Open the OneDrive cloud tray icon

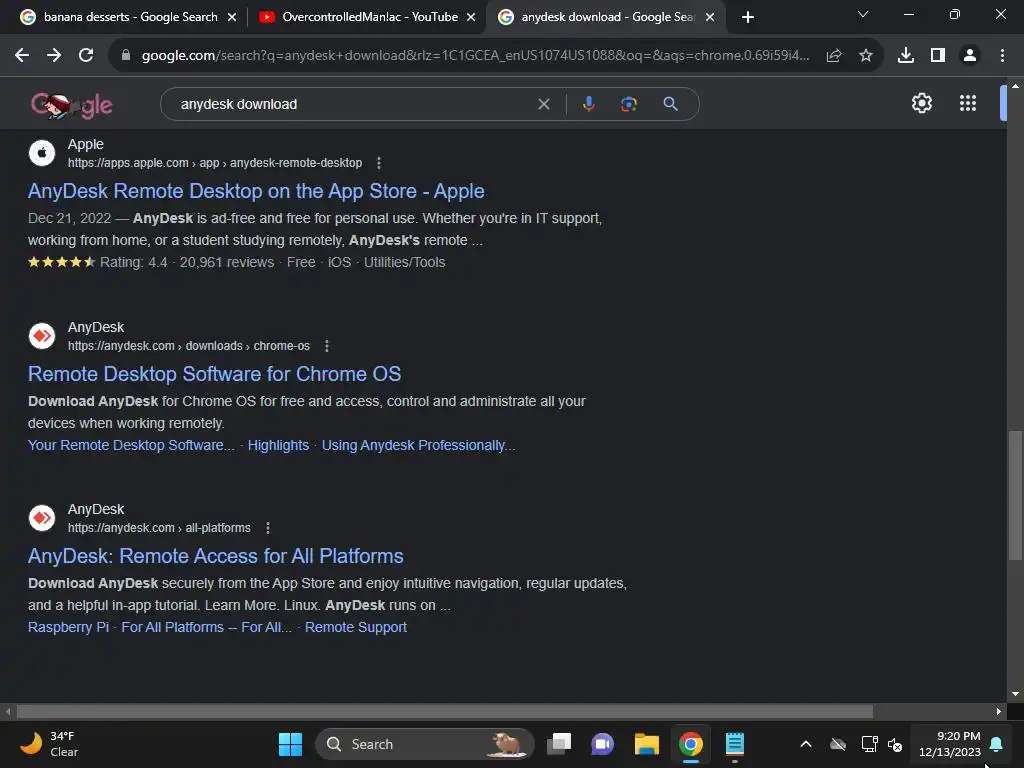click(838, 744)
